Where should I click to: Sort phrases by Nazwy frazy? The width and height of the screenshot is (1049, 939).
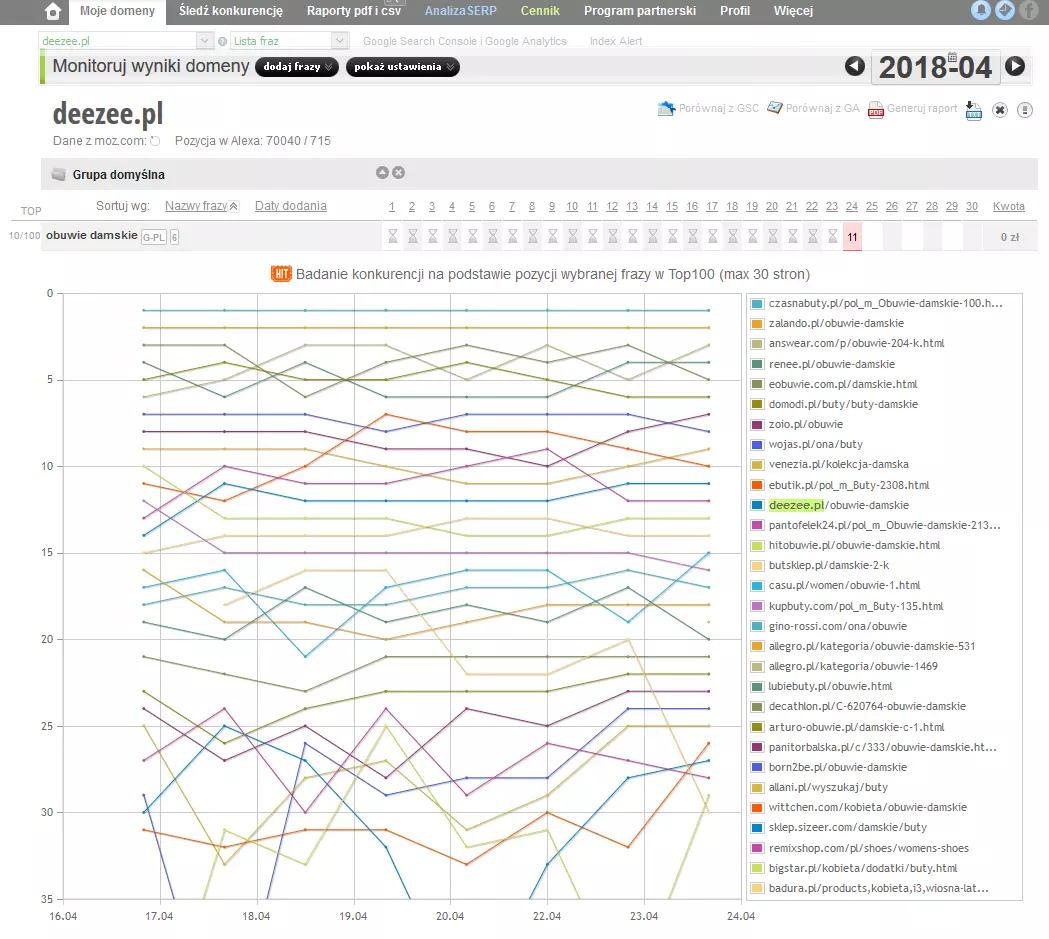[196, 206]
